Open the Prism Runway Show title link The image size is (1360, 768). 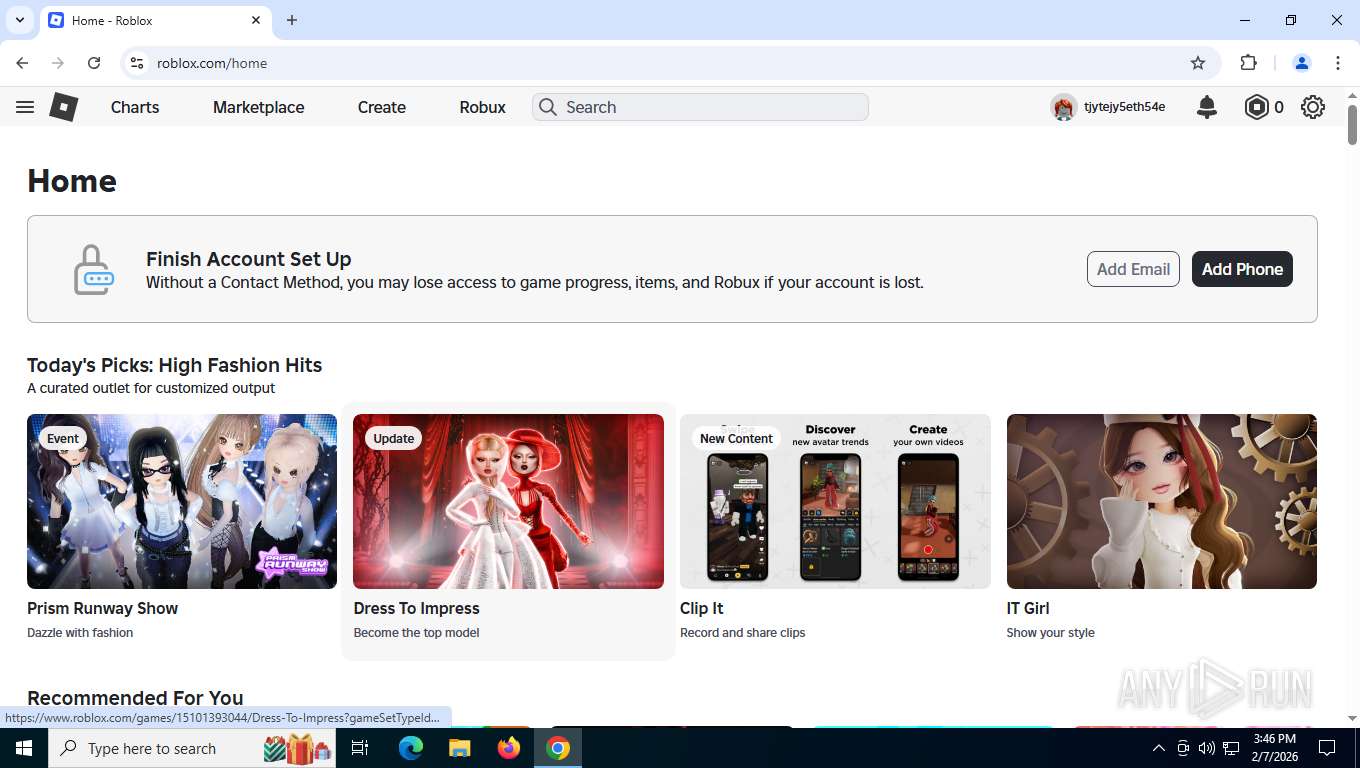point(102,608)
